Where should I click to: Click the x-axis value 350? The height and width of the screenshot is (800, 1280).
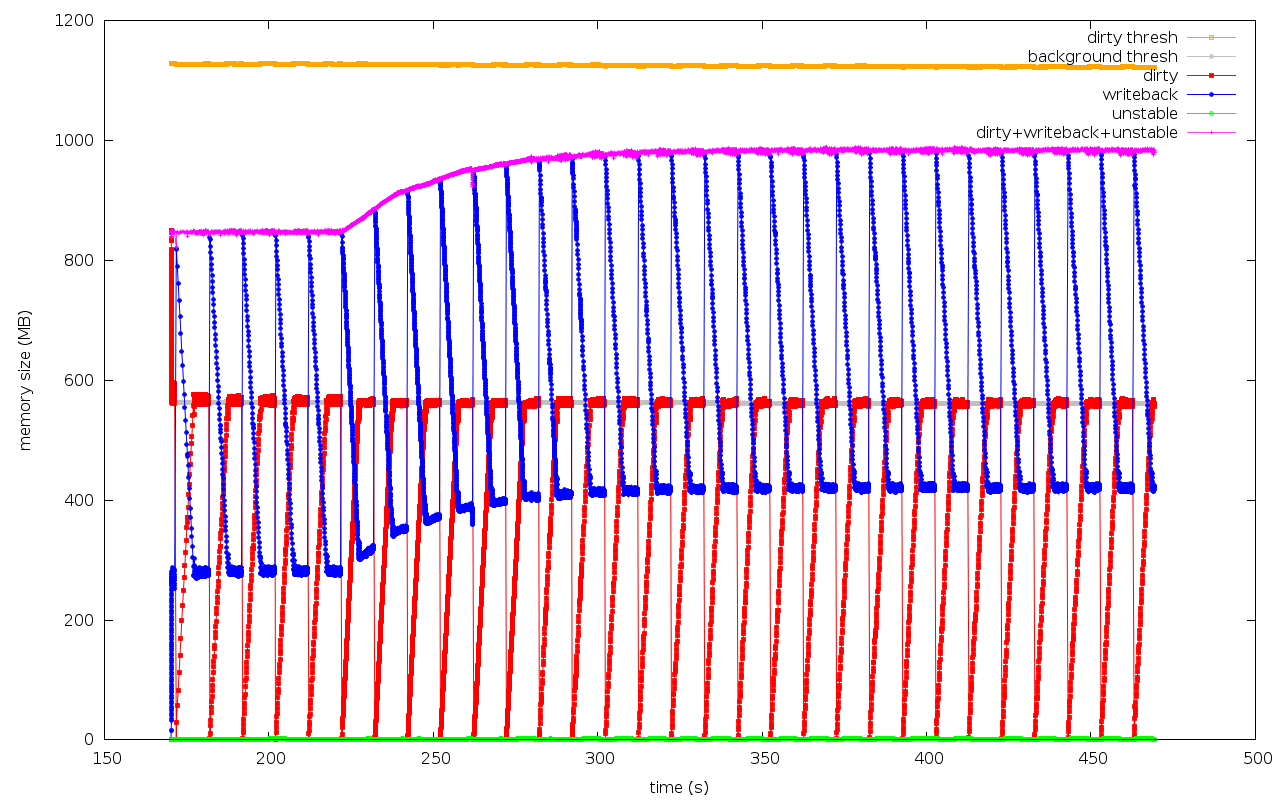[763, 759]
